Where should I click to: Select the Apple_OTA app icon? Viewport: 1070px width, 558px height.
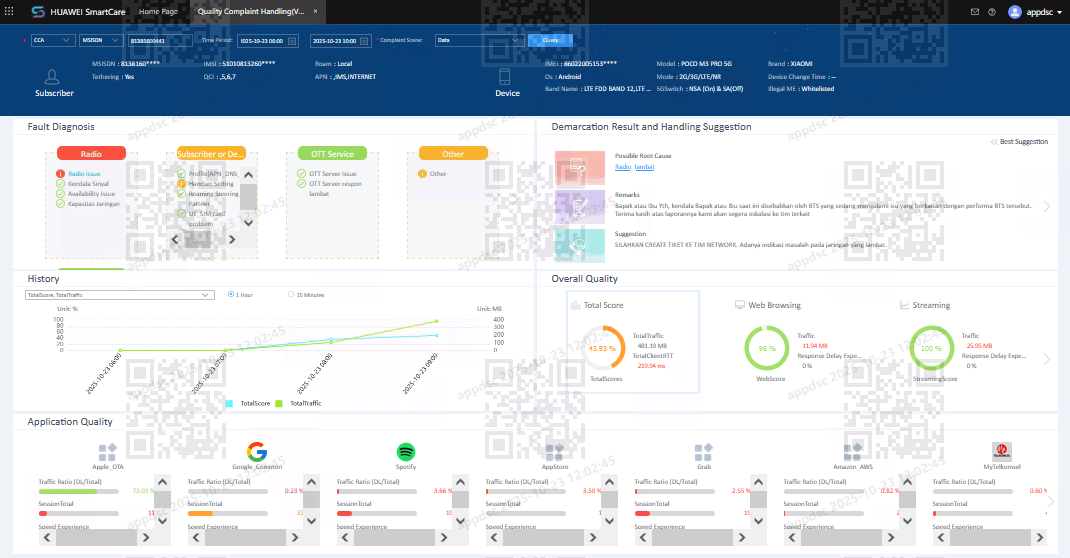click(107, 452)
